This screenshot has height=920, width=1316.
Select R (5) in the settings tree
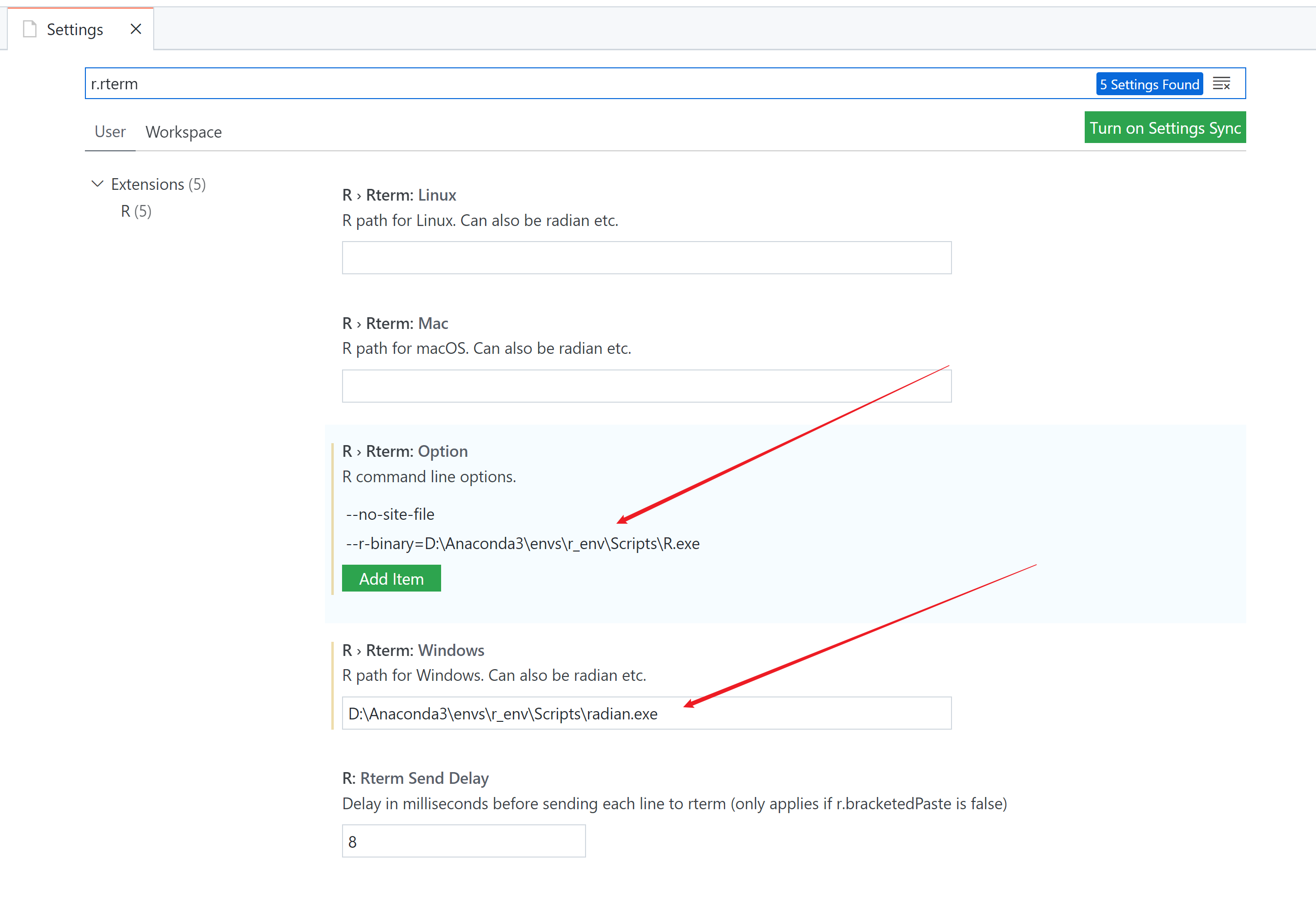136,211
